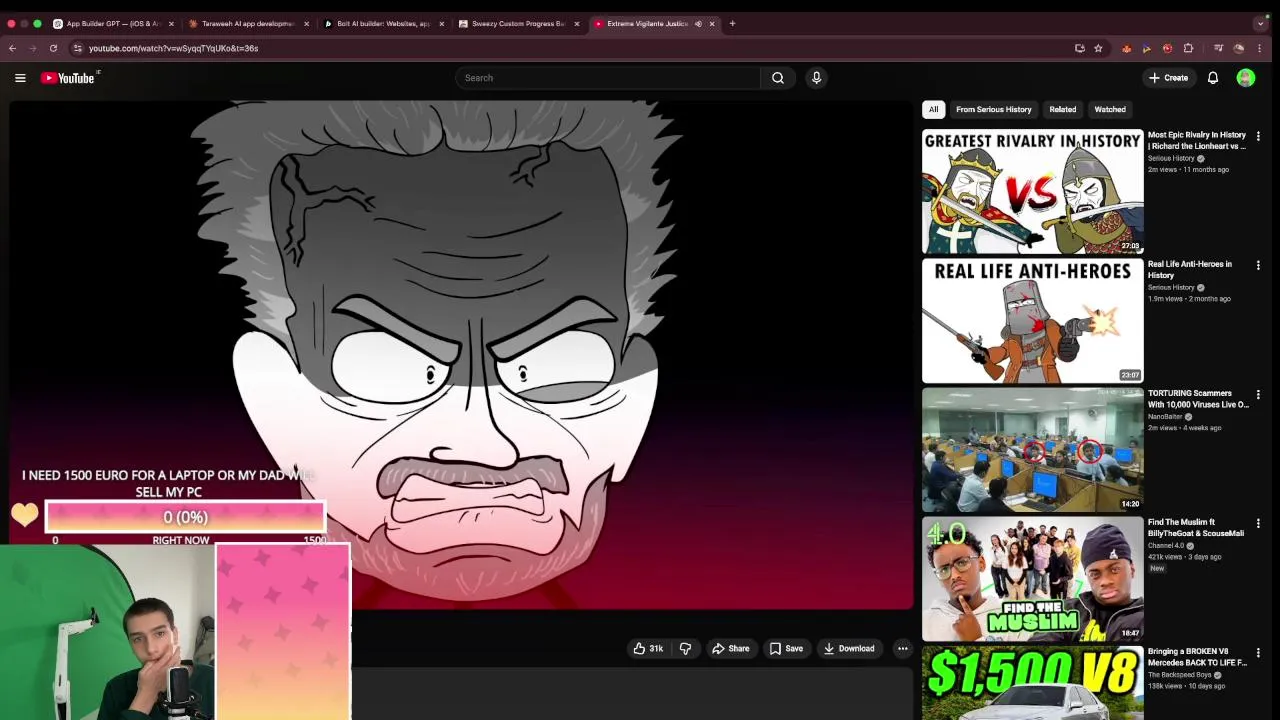Open a new browser tab
The width and height of the screenshot is (1280, 720).
(732, 23)
